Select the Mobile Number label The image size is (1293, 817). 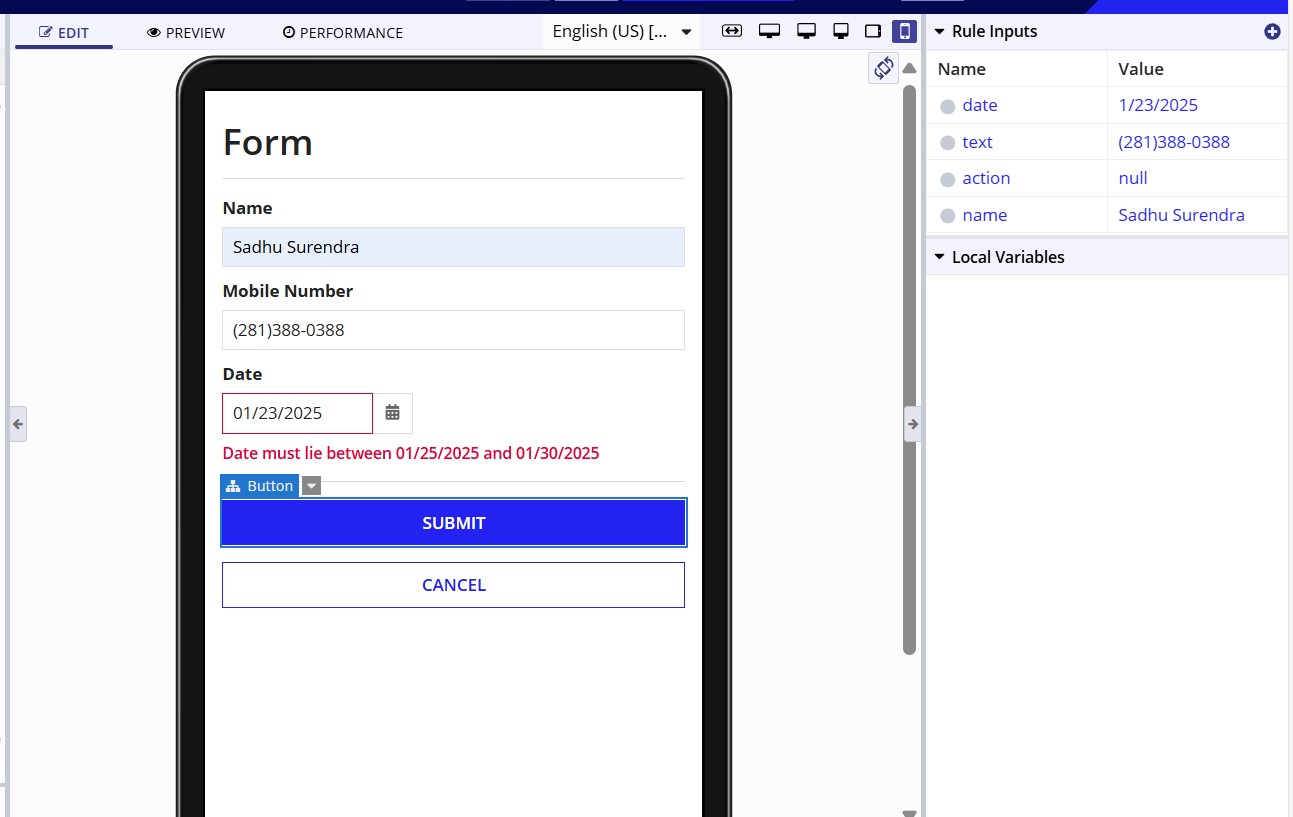288,291
